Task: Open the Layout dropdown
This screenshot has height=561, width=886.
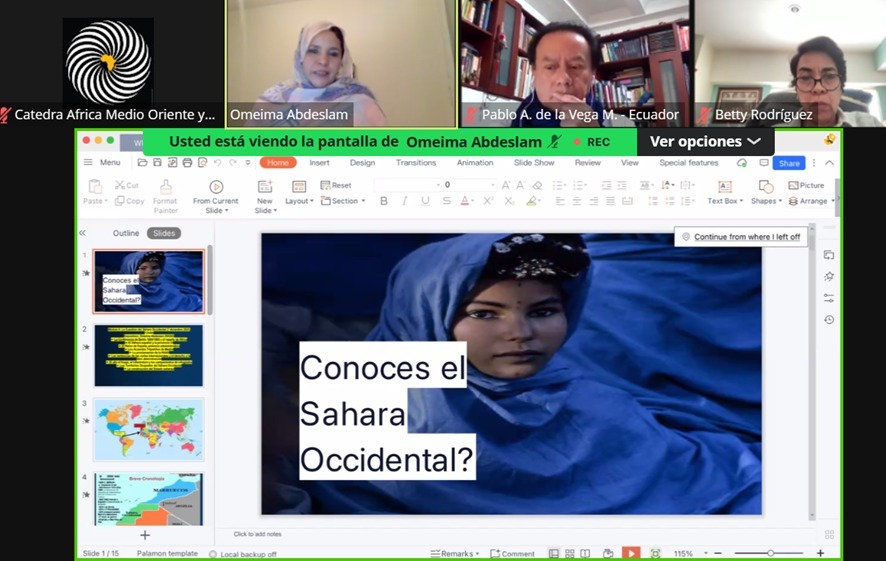Action: point(299,192)
